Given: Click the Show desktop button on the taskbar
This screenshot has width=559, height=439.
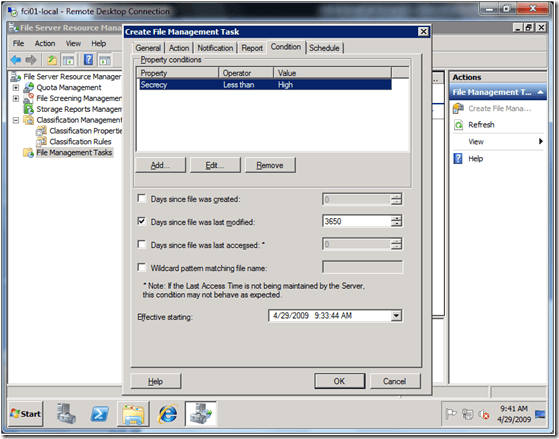Looking at the screenshot, I should point(540,414).
